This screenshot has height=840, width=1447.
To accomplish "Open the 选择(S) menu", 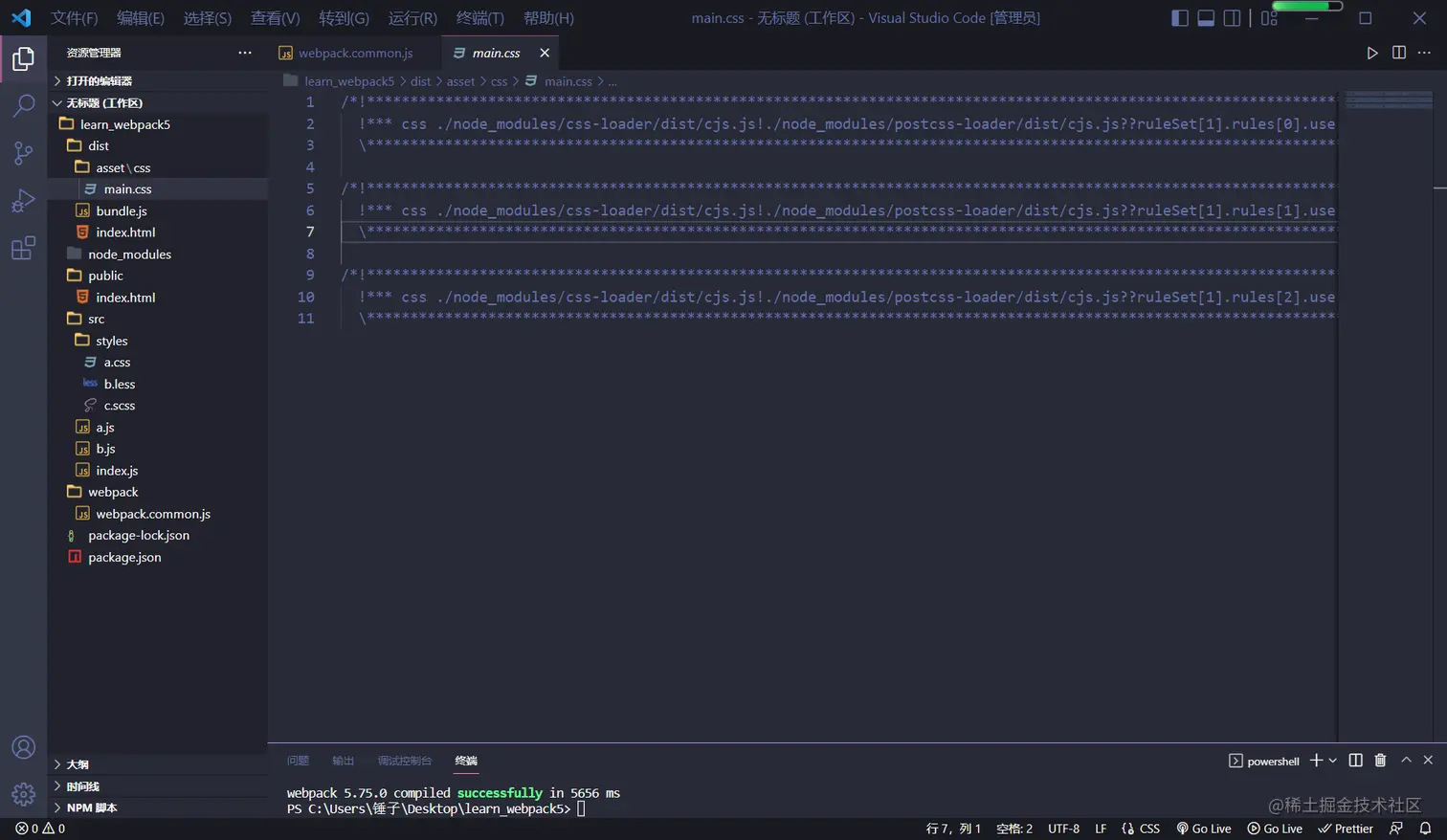I will pos(208,18).
